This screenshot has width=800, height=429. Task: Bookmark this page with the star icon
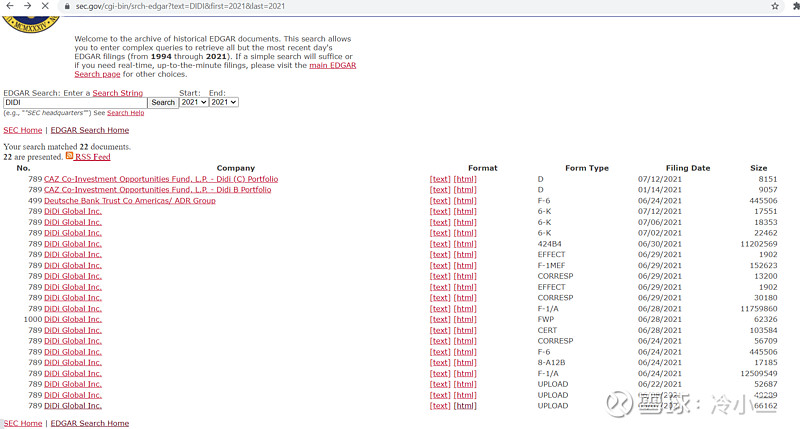775,6
